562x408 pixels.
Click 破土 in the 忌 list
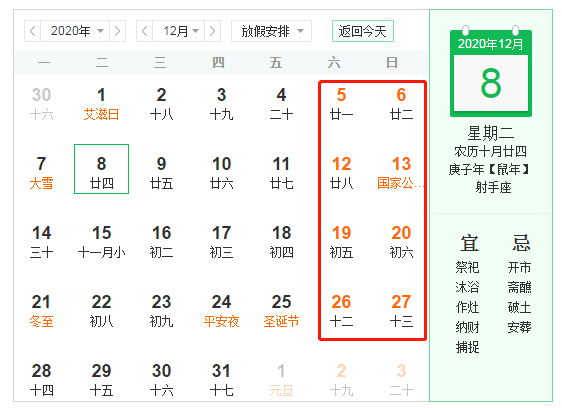(519, 307)
